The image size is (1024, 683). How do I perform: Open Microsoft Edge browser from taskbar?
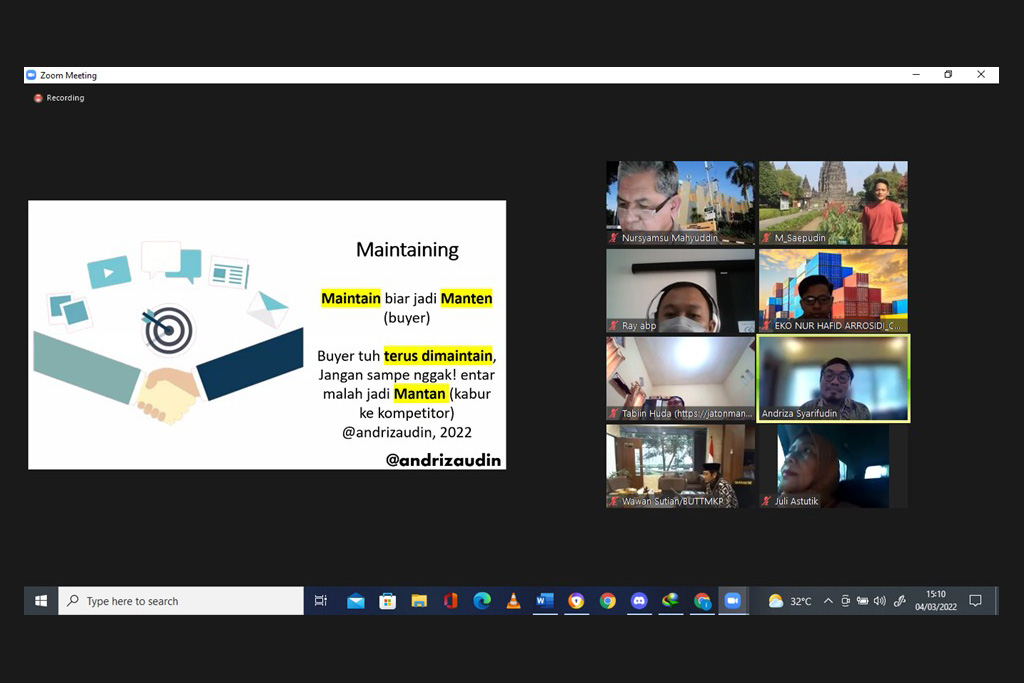point(482,601)
